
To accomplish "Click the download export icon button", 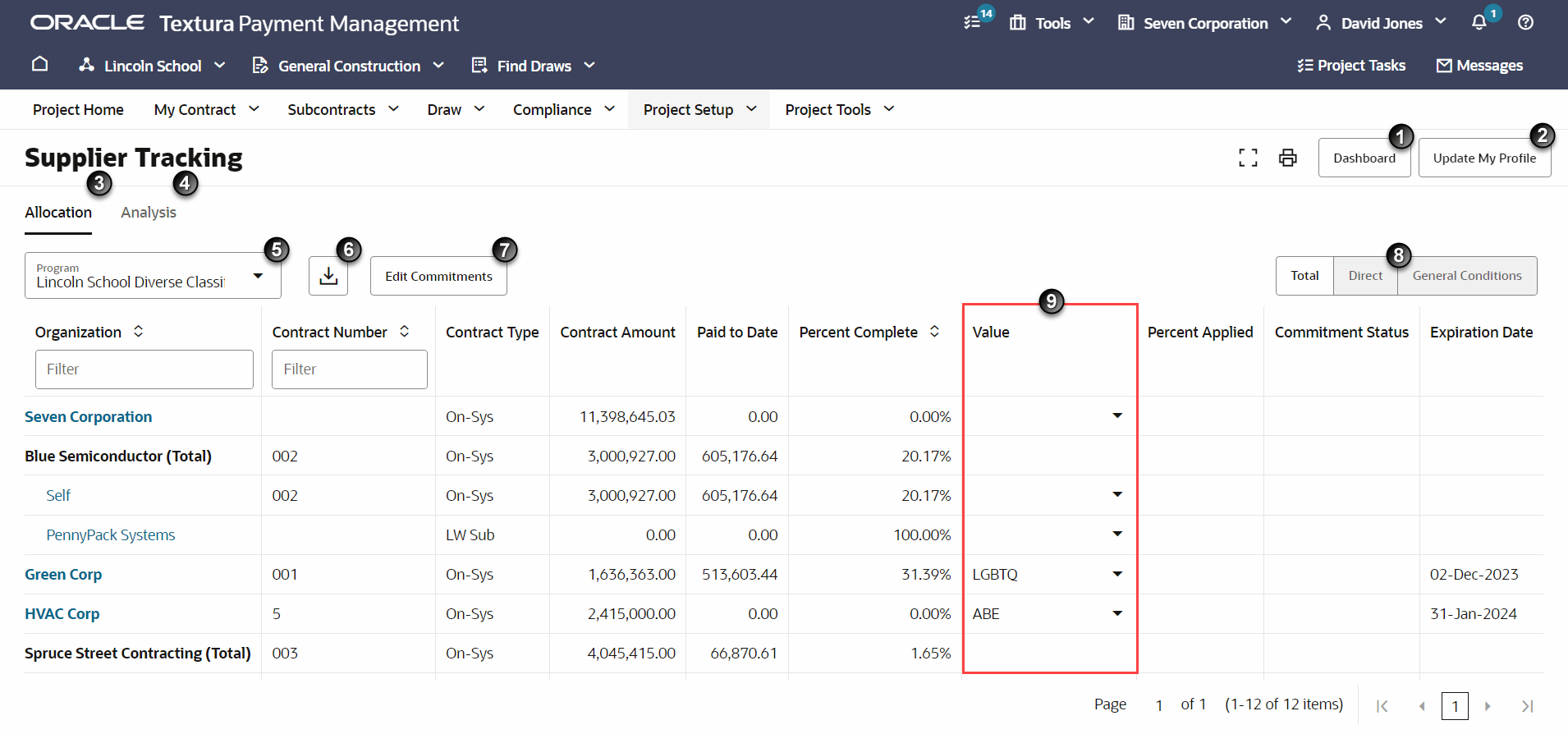I will tap(328, 276).
